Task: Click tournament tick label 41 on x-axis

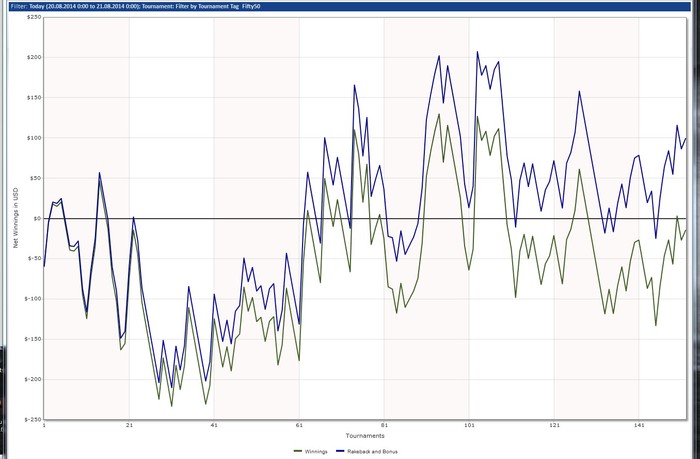Action: tap(214, 425)
